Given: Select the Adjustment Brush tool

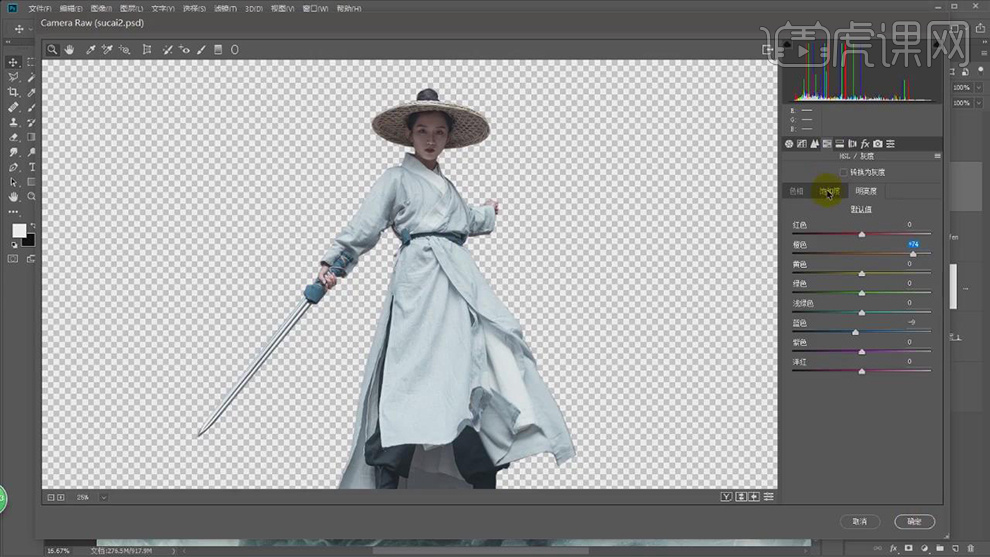Looking at the screenshot, I should pos(201,49).
